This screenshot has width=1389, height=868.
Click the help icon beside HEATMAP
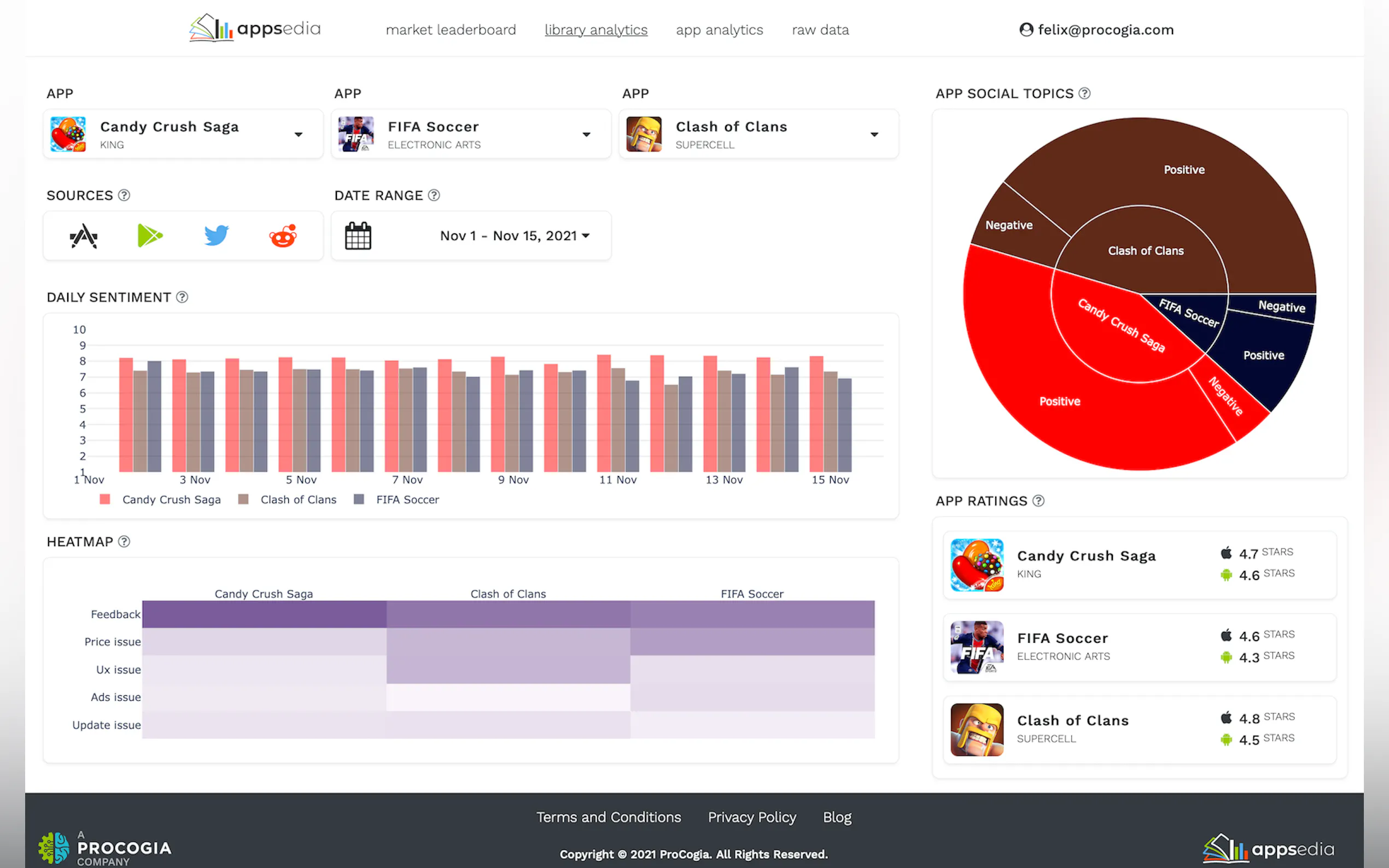point(124,541)
